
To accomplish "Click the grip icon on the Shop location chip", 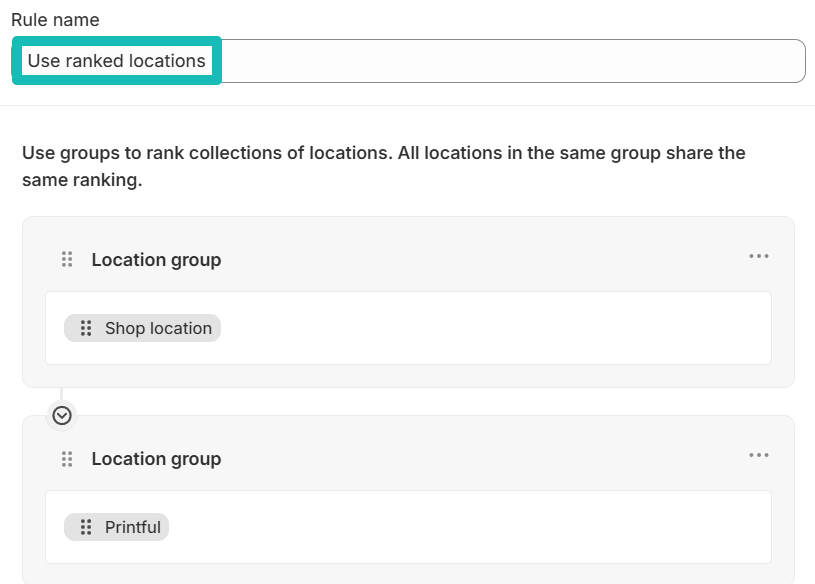I will tap(86, 327).
